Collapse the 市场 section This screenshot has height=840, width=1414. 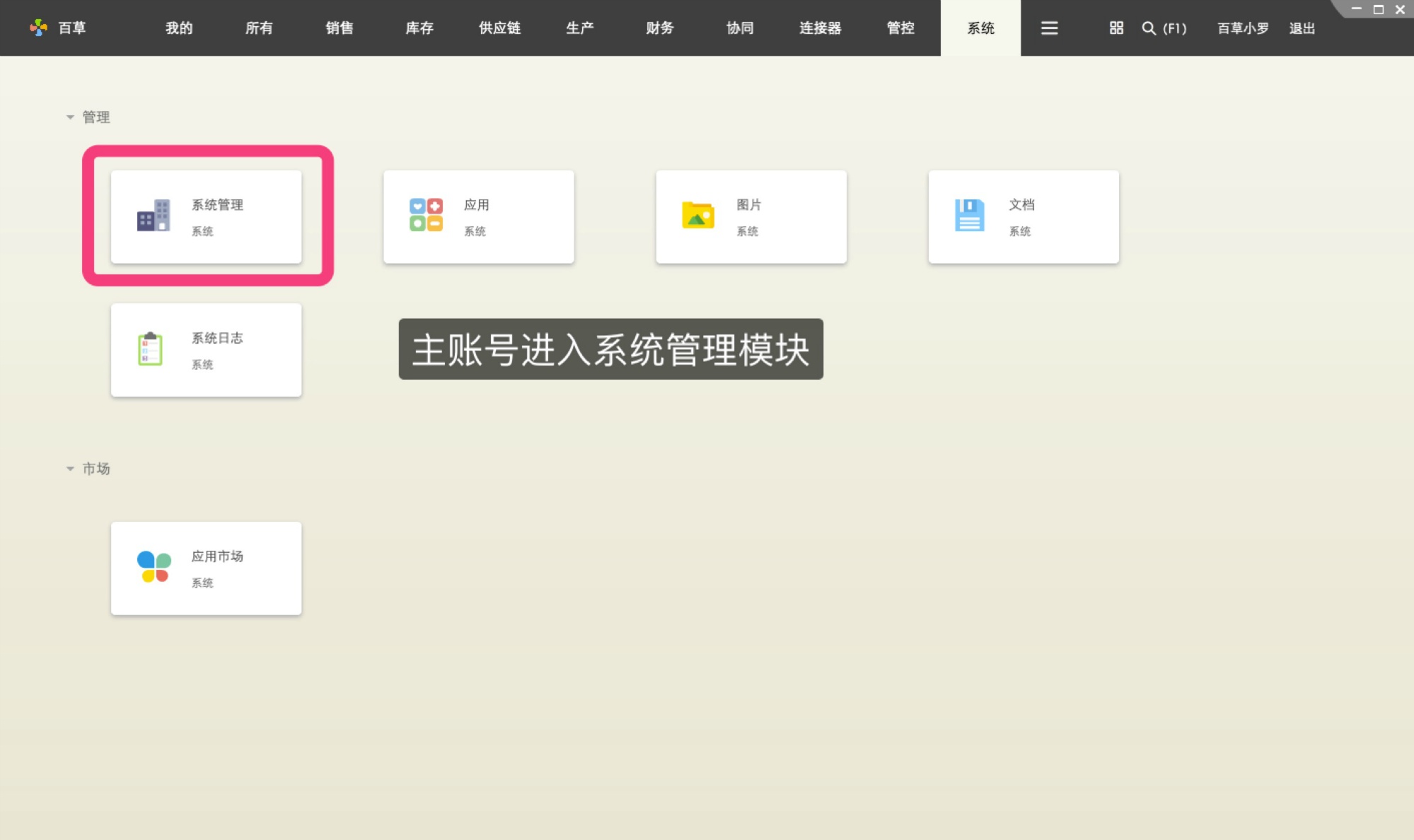[70, 469]
